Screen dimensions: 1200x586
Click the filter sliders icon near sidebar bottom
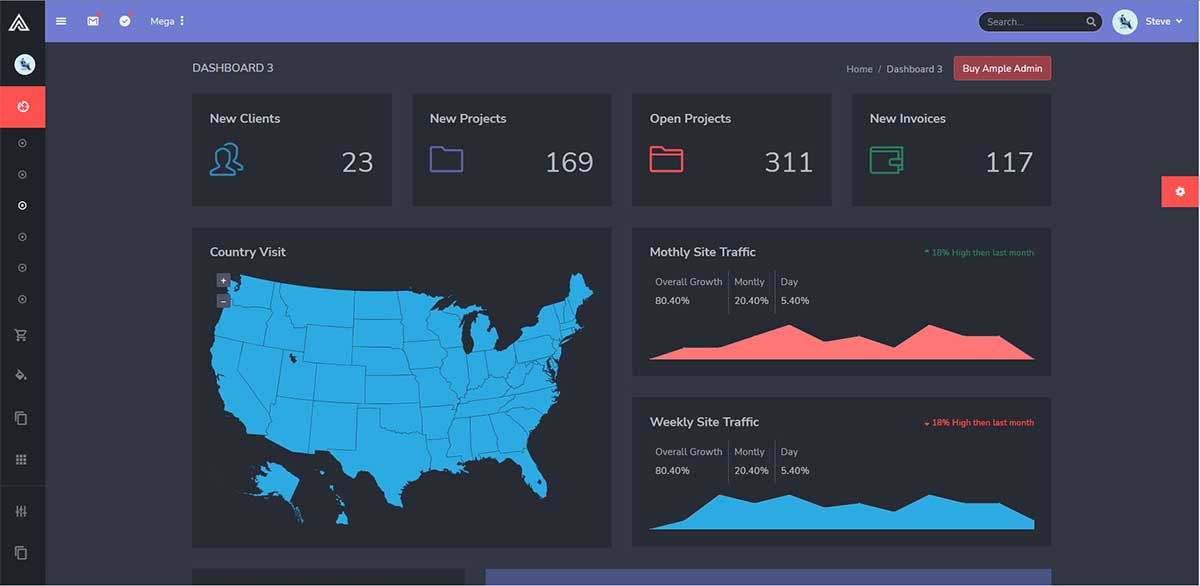pos(22,510)
